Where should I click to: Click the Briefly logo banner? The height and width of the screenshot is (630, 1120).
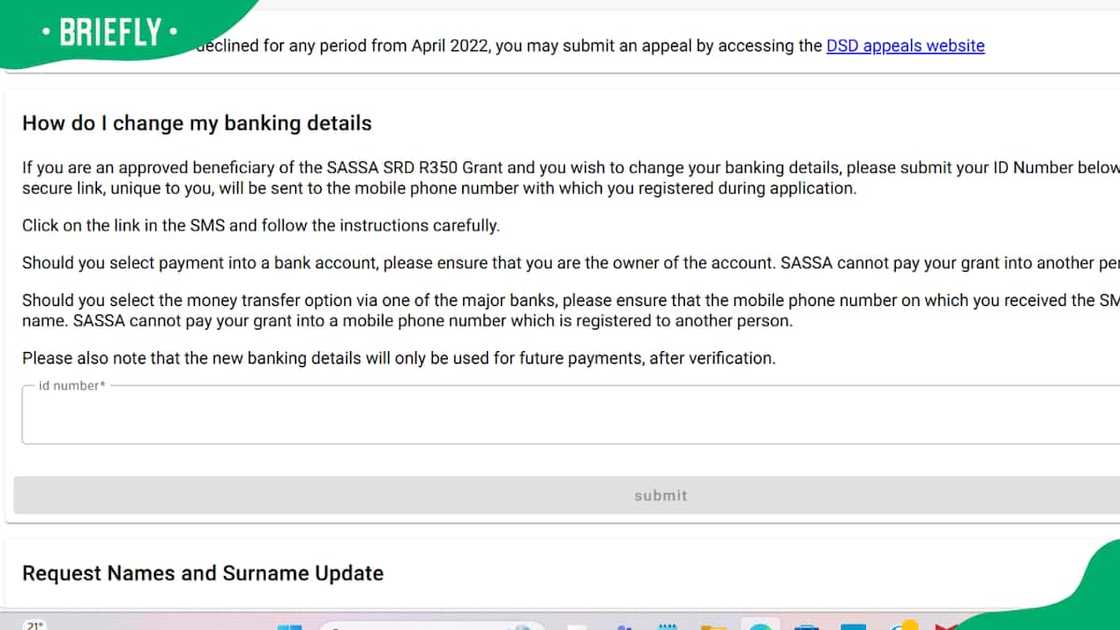[x=110, y=33]
